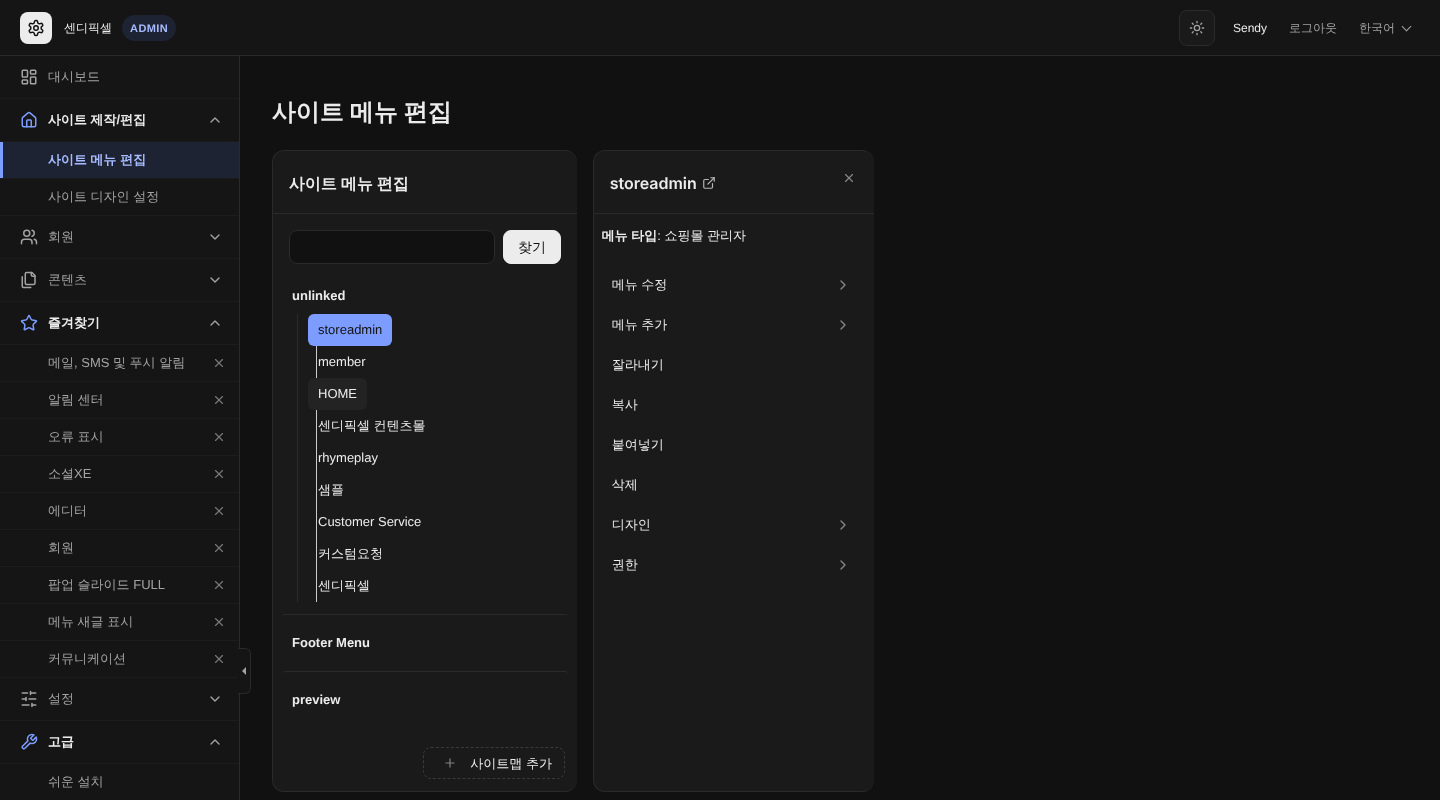Click the 사이트맵 추가 button

pyautogui.click(x=494, y=763)
